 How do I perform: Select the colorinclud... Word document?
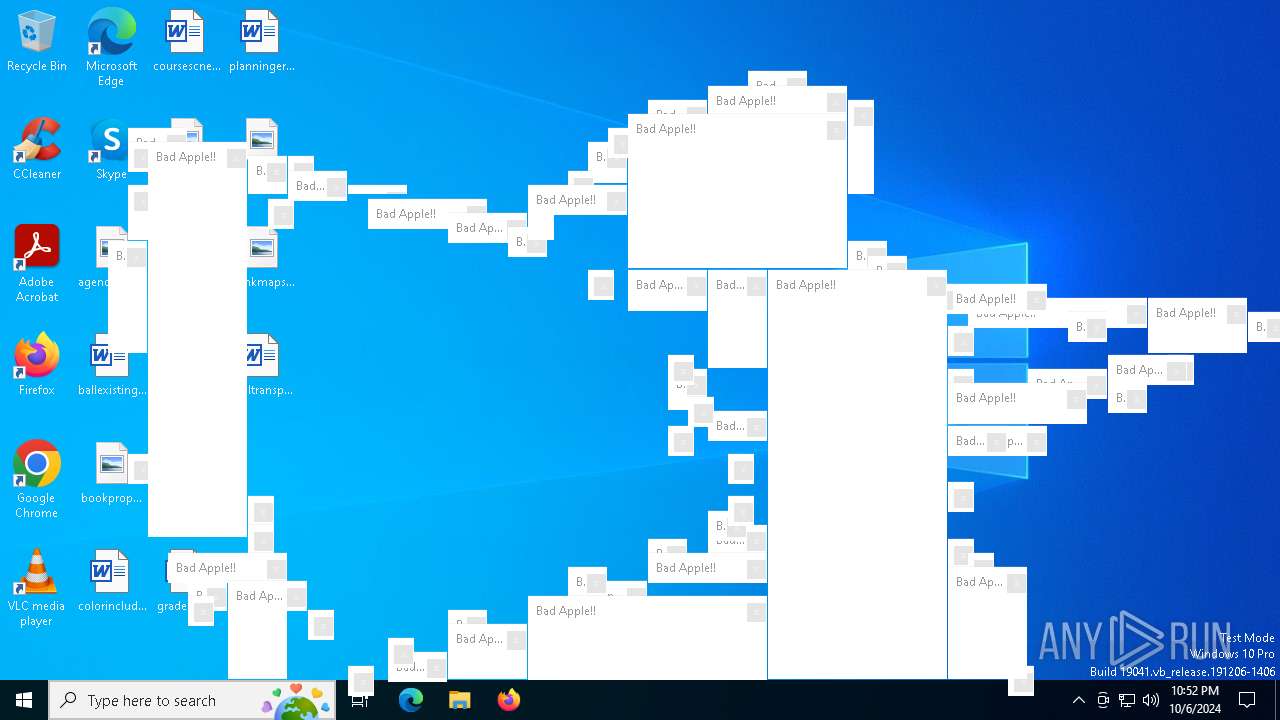(x=111, y=582)
